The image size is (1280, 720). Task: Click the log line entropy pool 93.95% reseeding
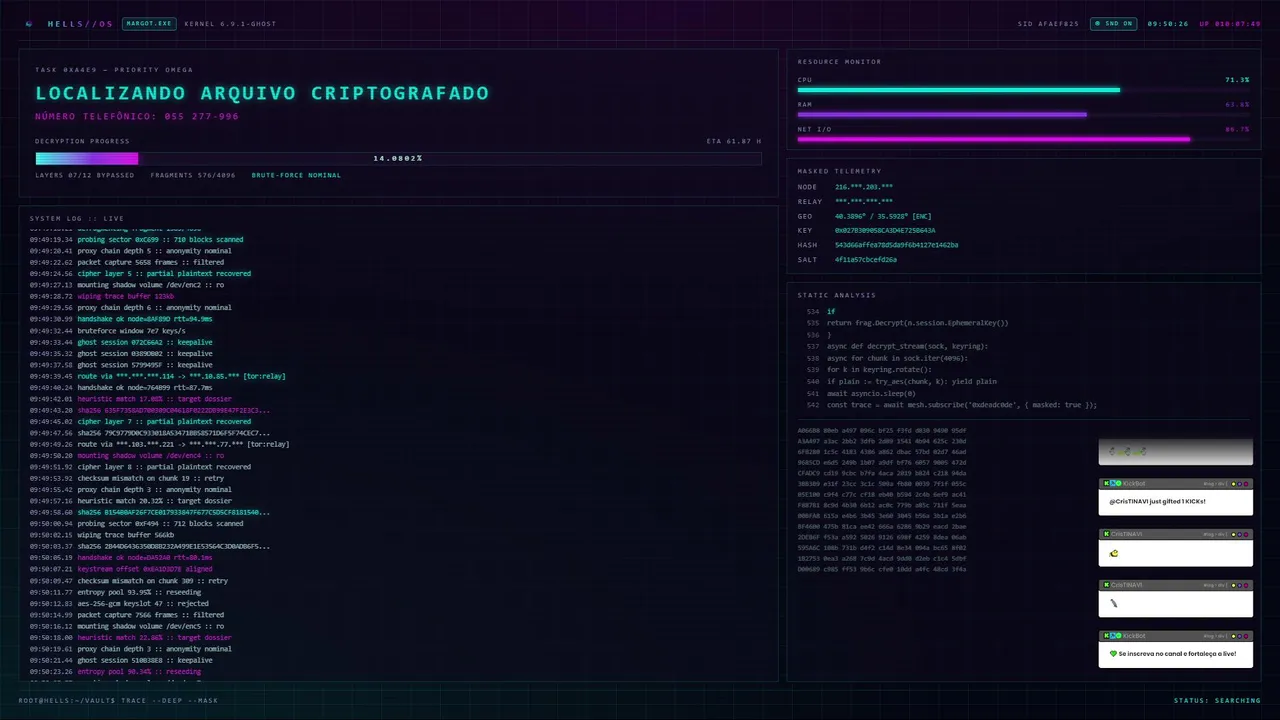coord(115,592)
